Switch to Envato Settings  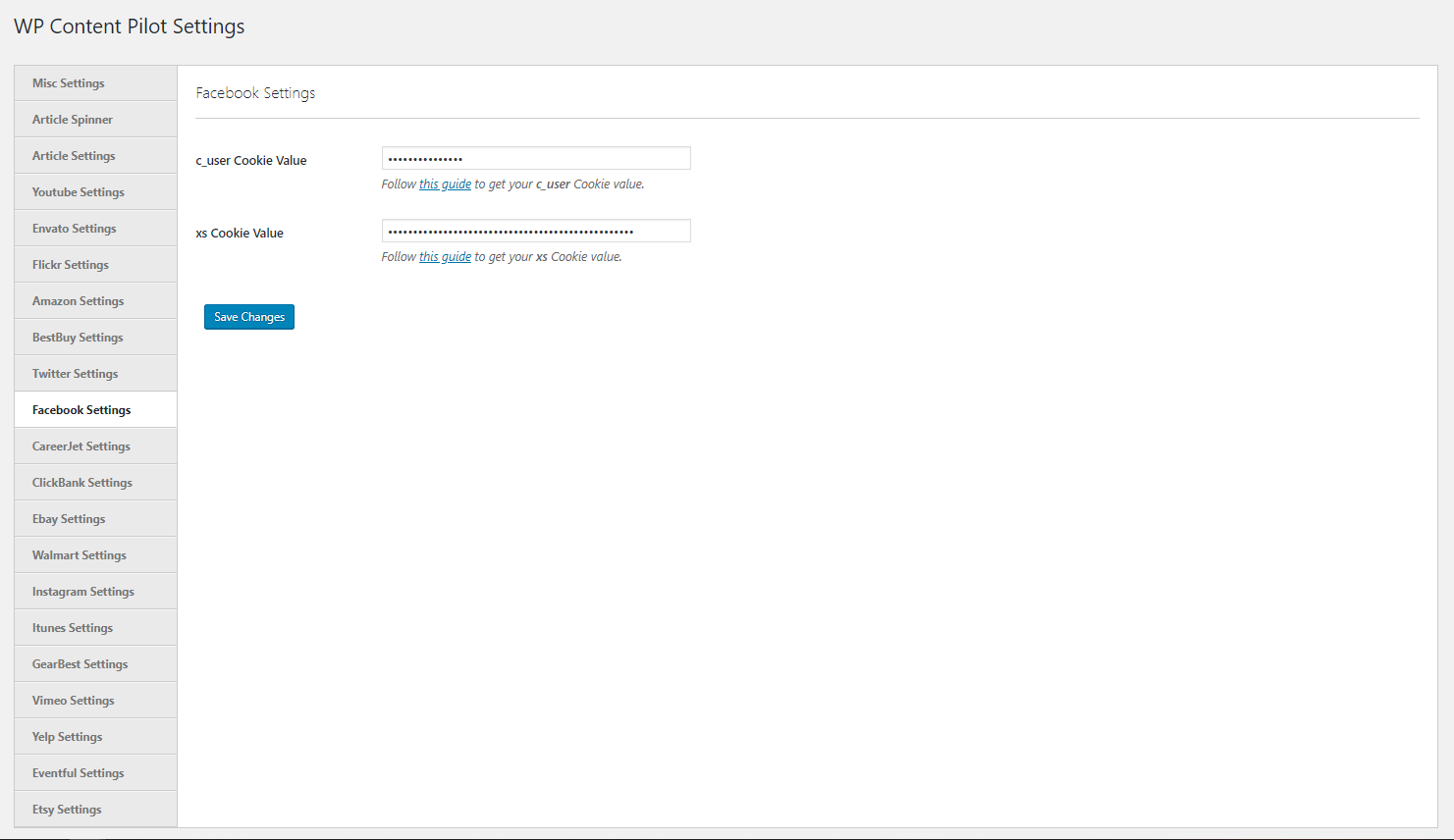click(x=73, y=228)
